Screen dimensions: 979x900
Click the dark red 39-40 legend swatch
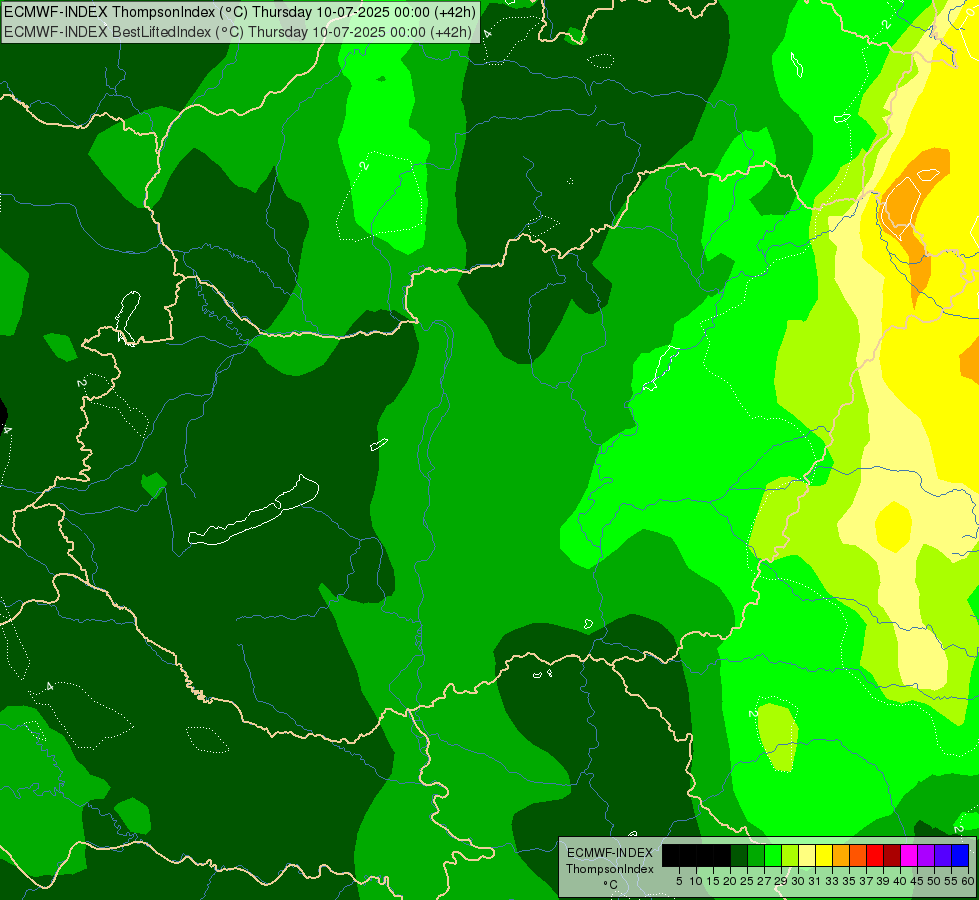892,856
